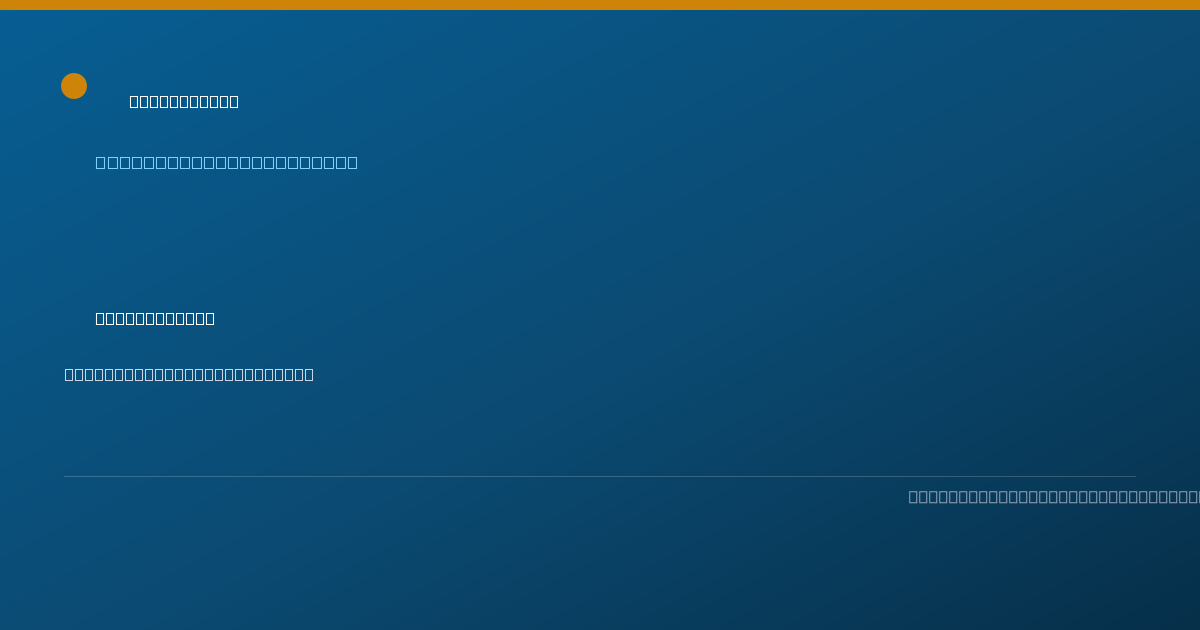Click the orange bar along the top edge
This screenshot has height=630, width=1200.
(600, 5)
